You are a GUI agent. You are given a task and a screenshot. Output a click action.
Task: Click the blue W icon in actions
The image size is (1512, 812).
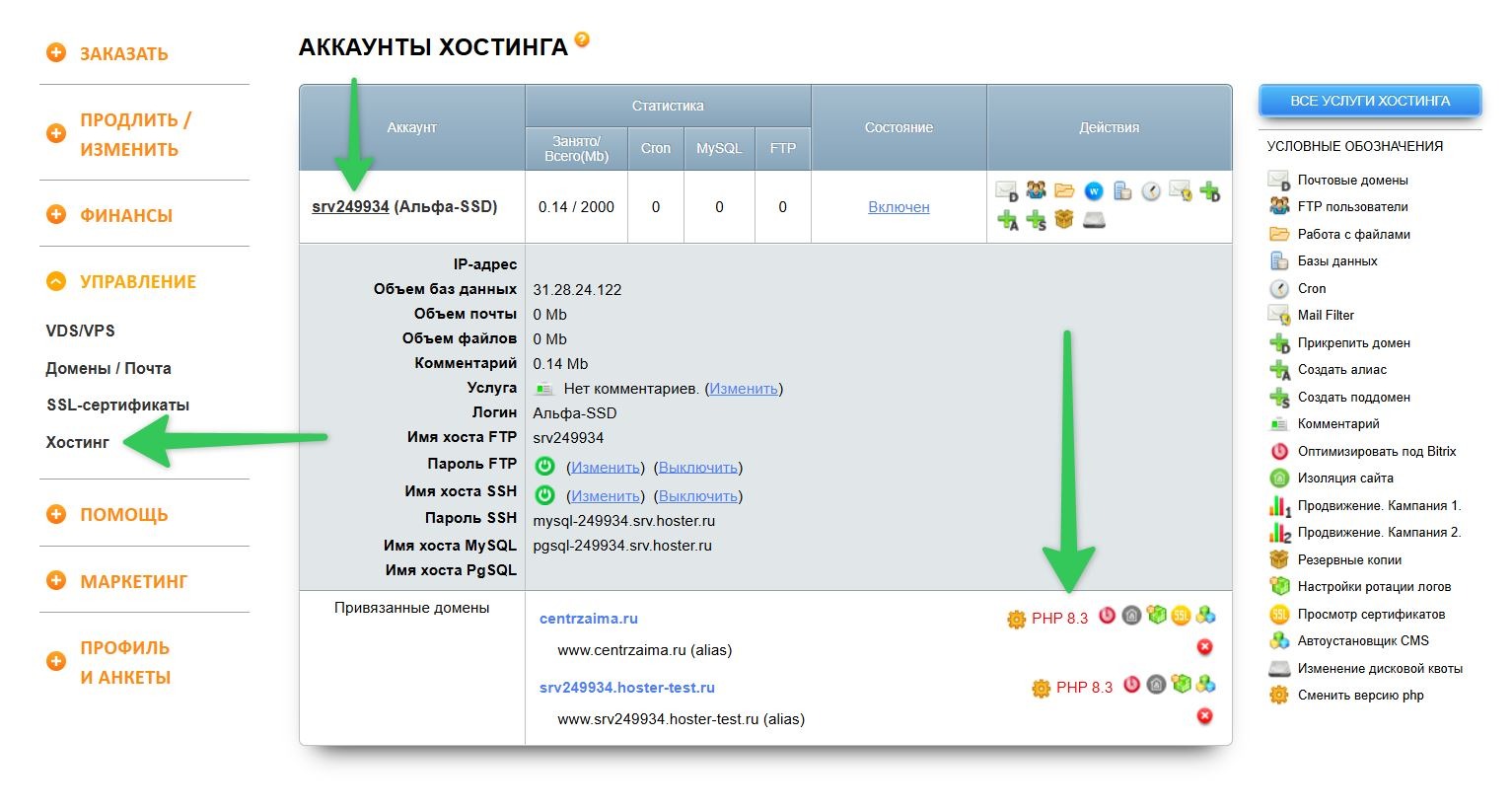(x=1093, y=191)
